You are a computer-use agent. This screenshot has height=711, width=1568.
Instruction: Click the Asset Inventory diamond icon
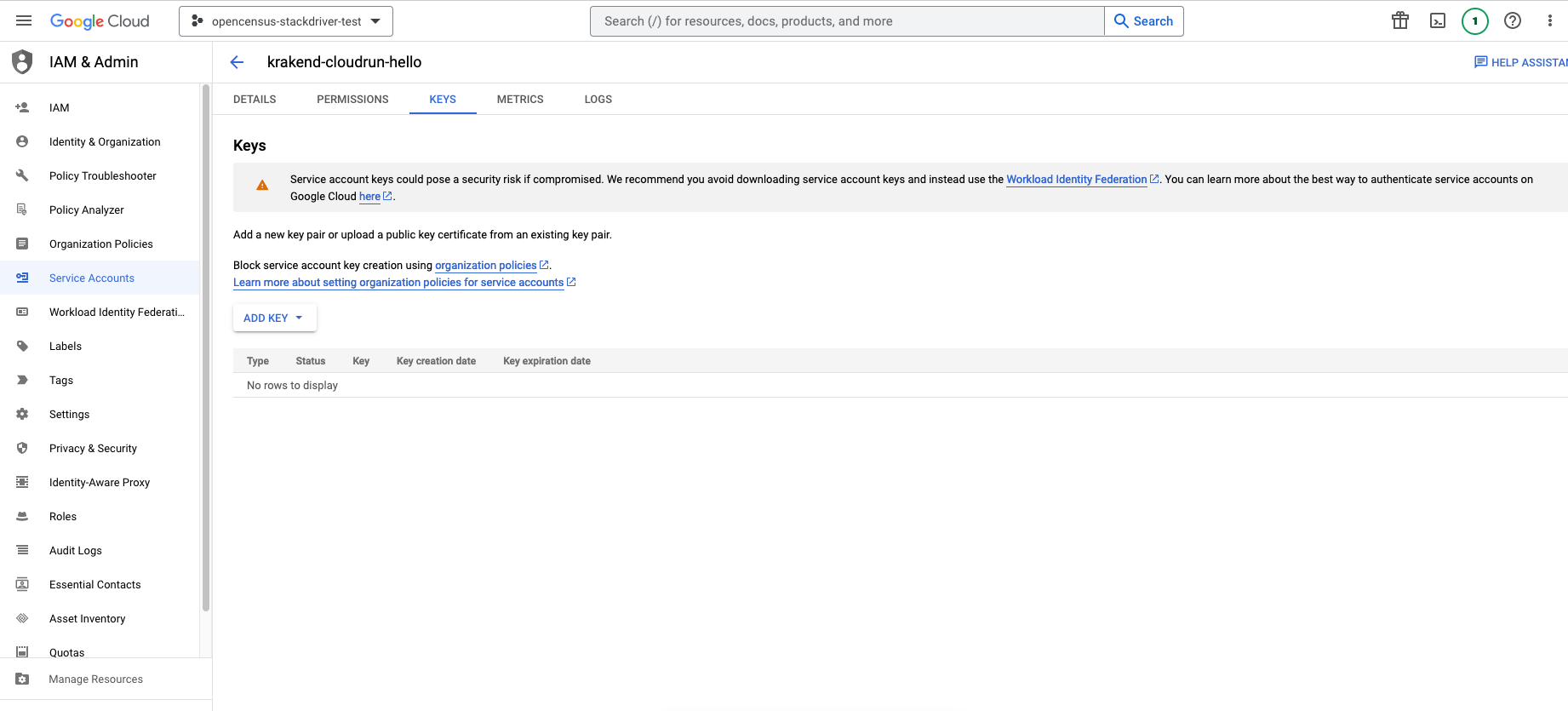click(22, 618)
